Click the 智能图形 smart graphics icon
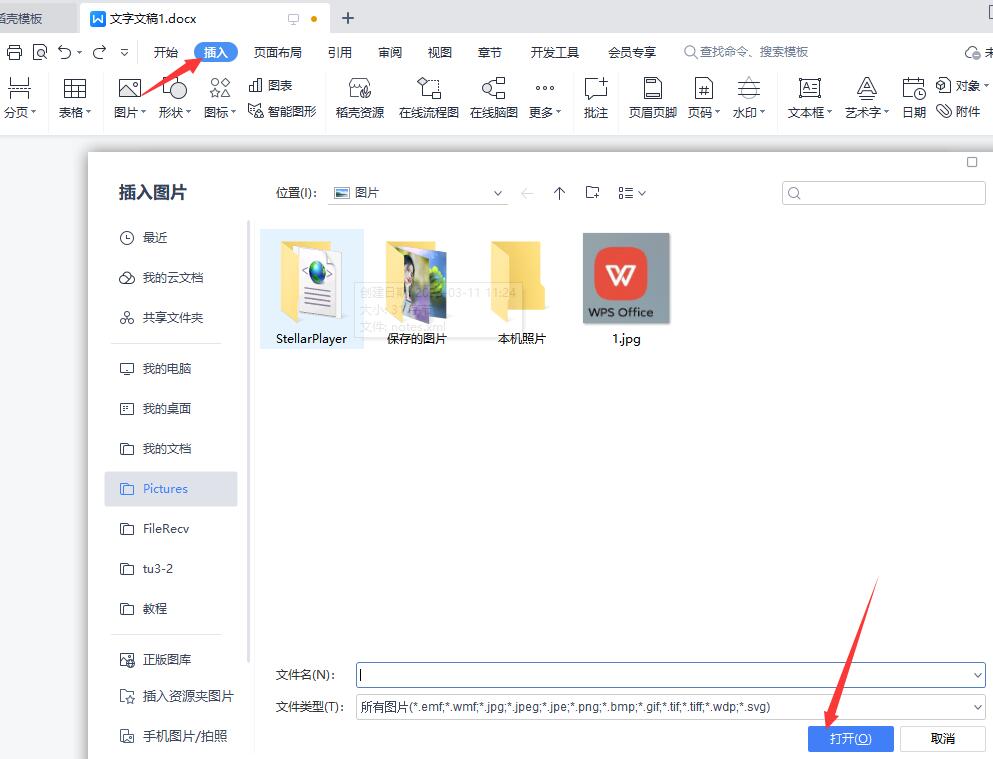The height and width of the screenshot is (759, 993). (x=283, y=110)
